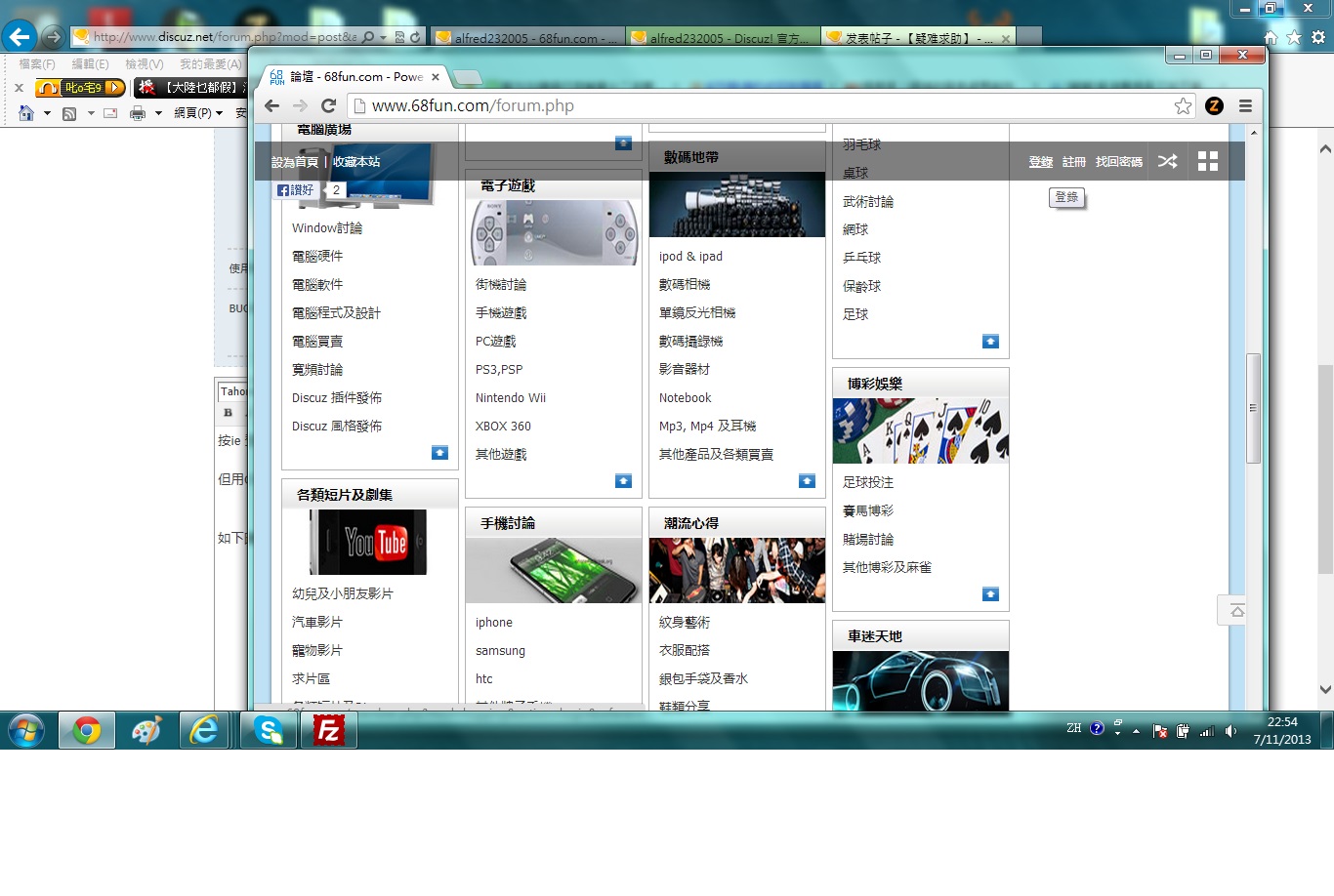Click the 收藏本站 link

(356, 162)
